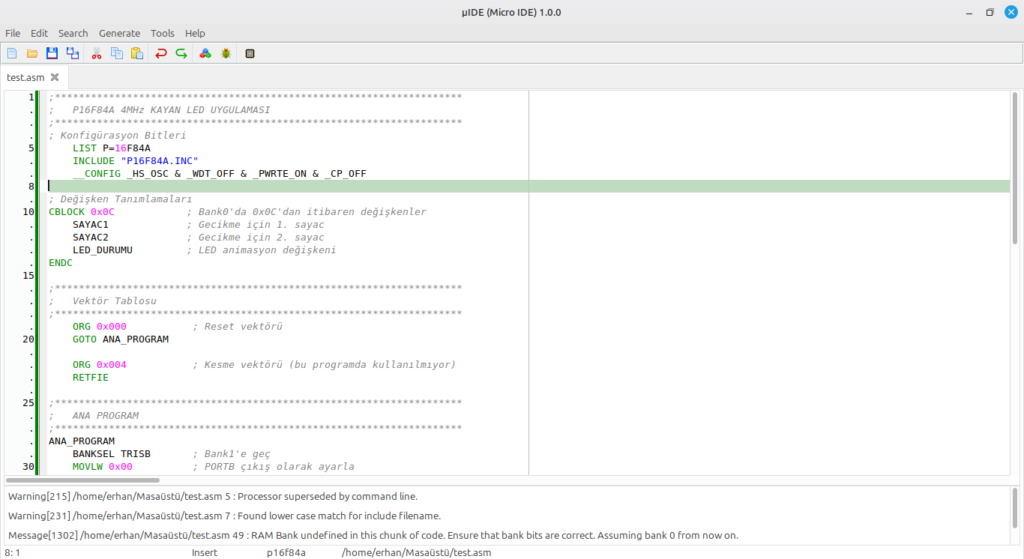Click the Save All toolbar icon

click(x=73, y=53)
